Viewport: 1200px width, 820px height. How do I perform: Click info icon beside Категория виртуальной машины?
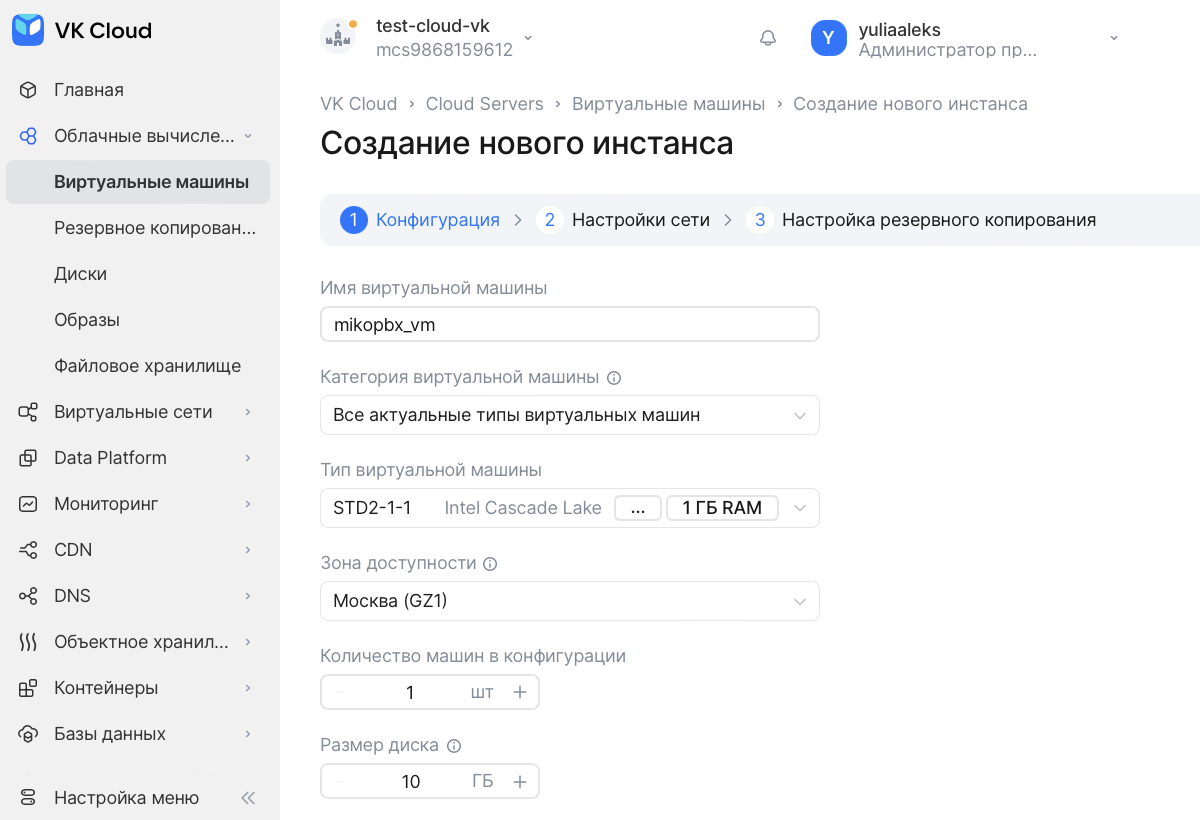click(x=614, y=378)
